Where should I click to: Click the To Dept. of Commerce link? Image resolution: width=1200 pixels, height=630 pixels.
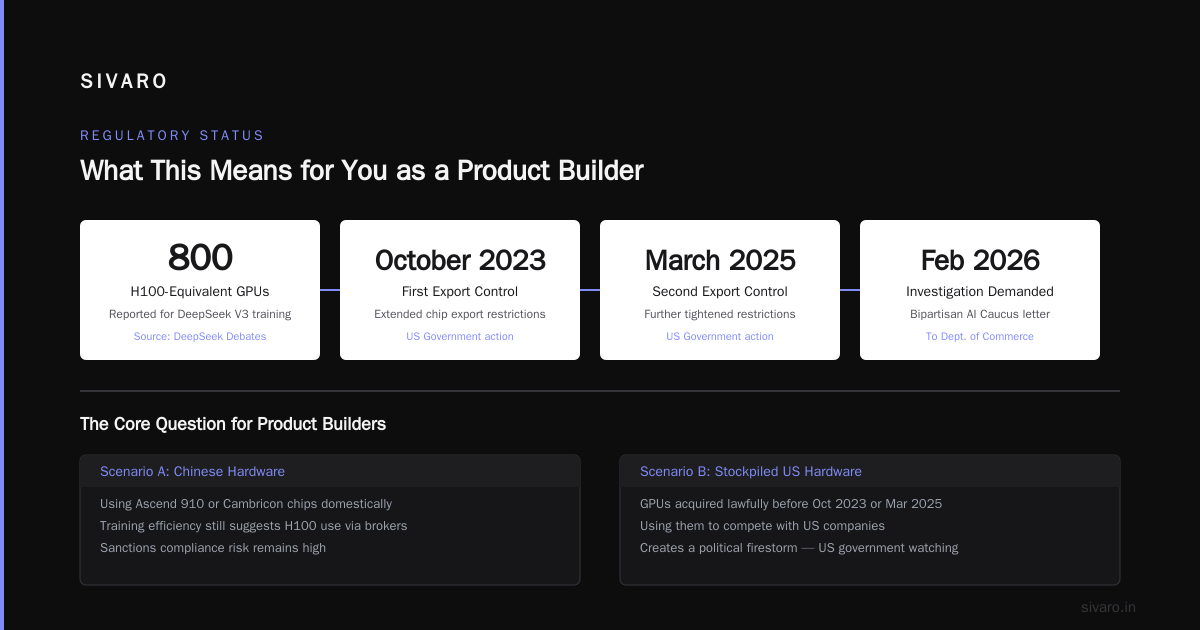980,337
